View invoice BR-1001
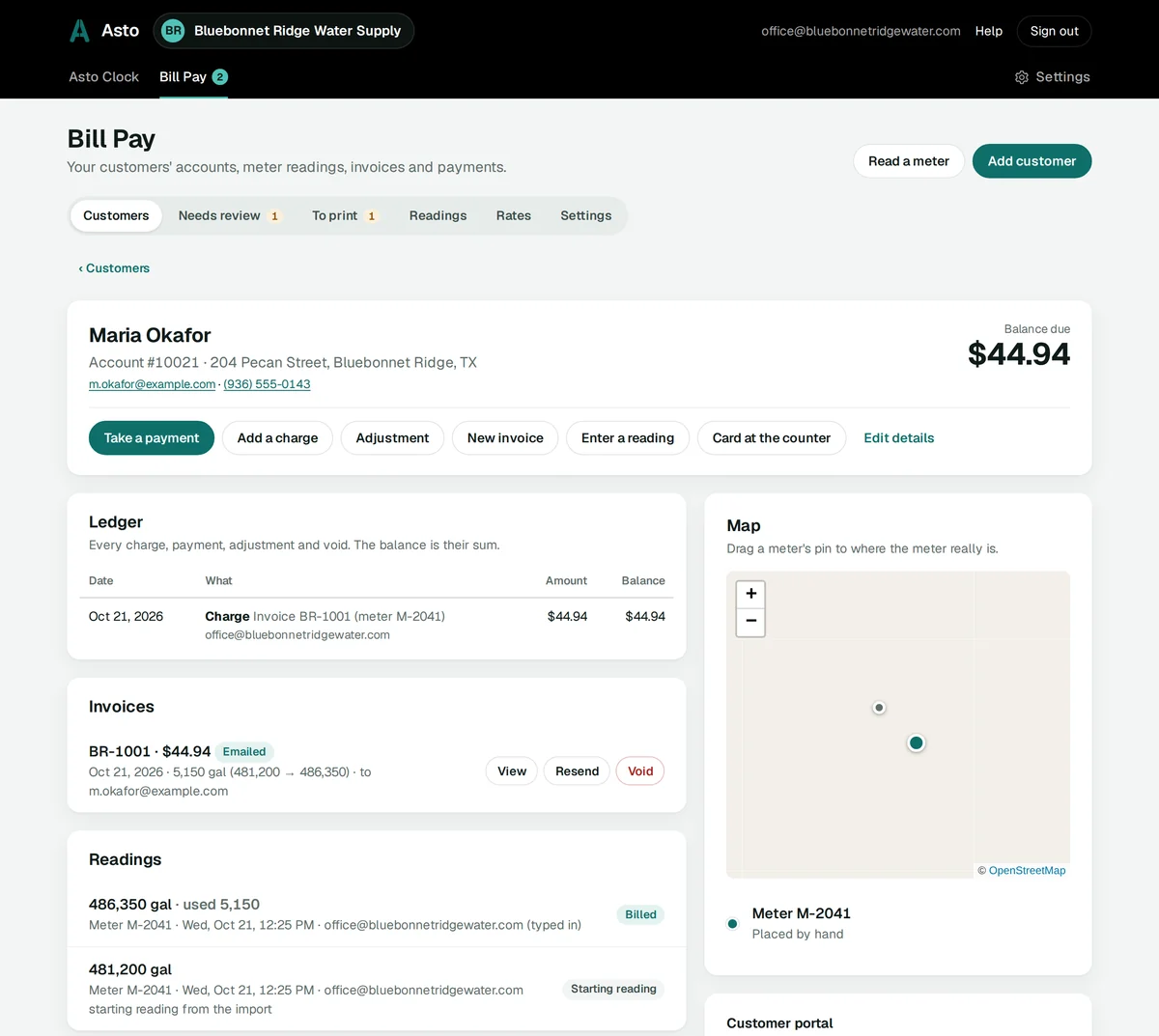This screenshot has height=1036, width=1159. pos(512,771)
